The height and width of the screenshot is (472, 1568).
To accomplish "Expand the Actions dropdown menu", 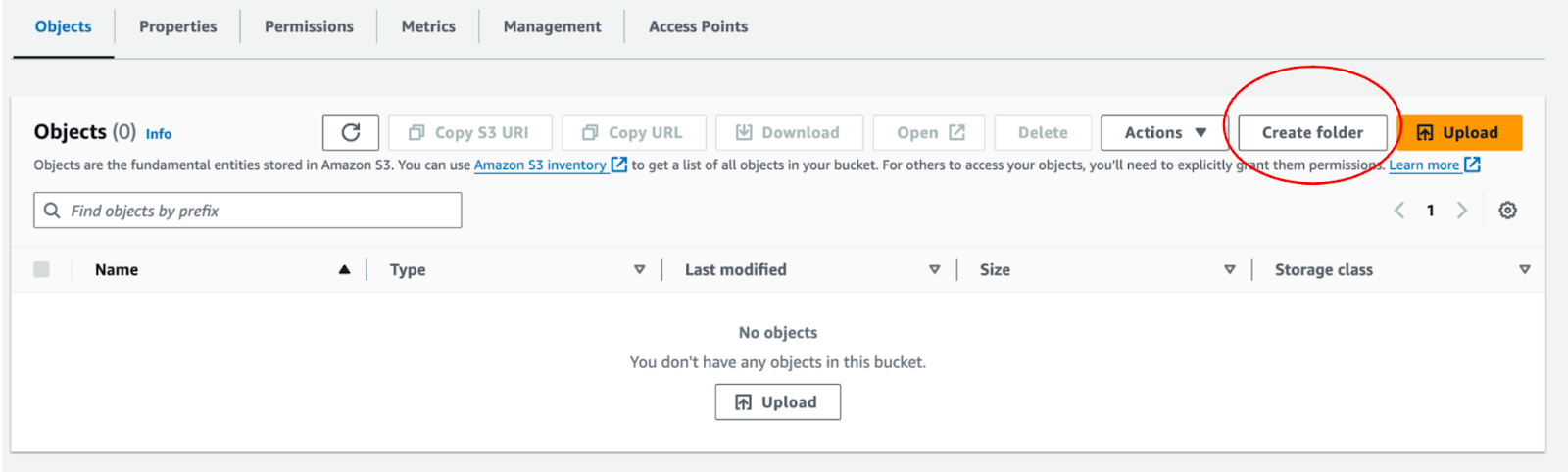I will [1164, 132].
